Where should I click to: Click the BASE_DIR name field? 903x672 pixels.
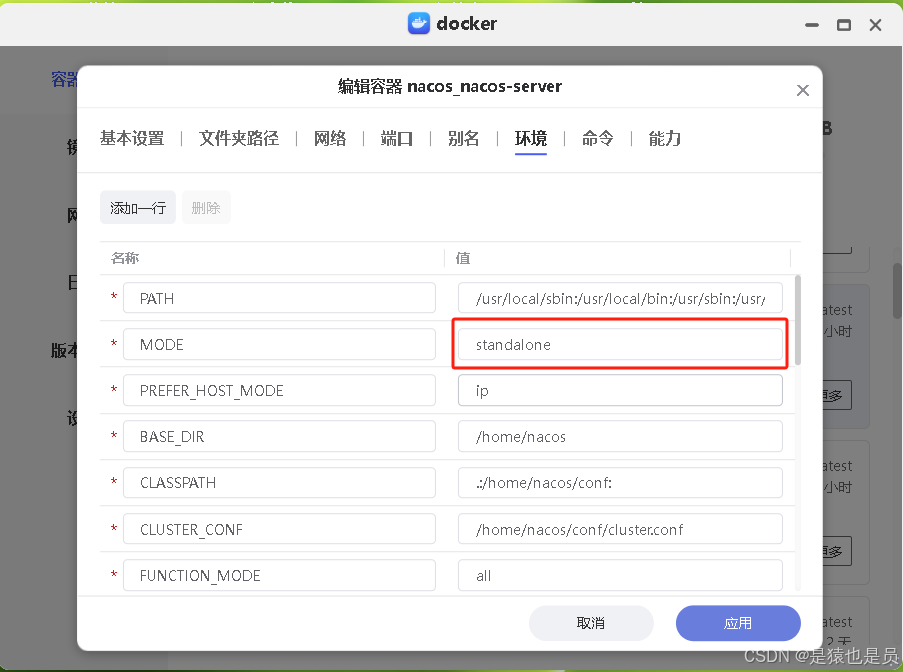(279, 436)
